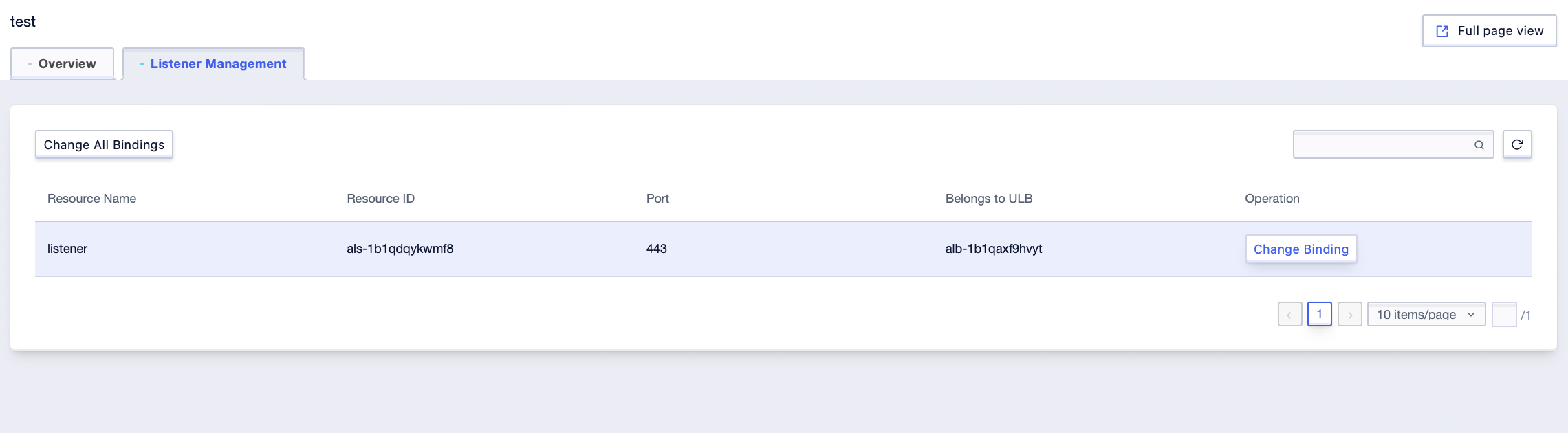This screenshot has height=433, width=1568.
Task: Go to next page arrow
Action: coord(1349,315)
